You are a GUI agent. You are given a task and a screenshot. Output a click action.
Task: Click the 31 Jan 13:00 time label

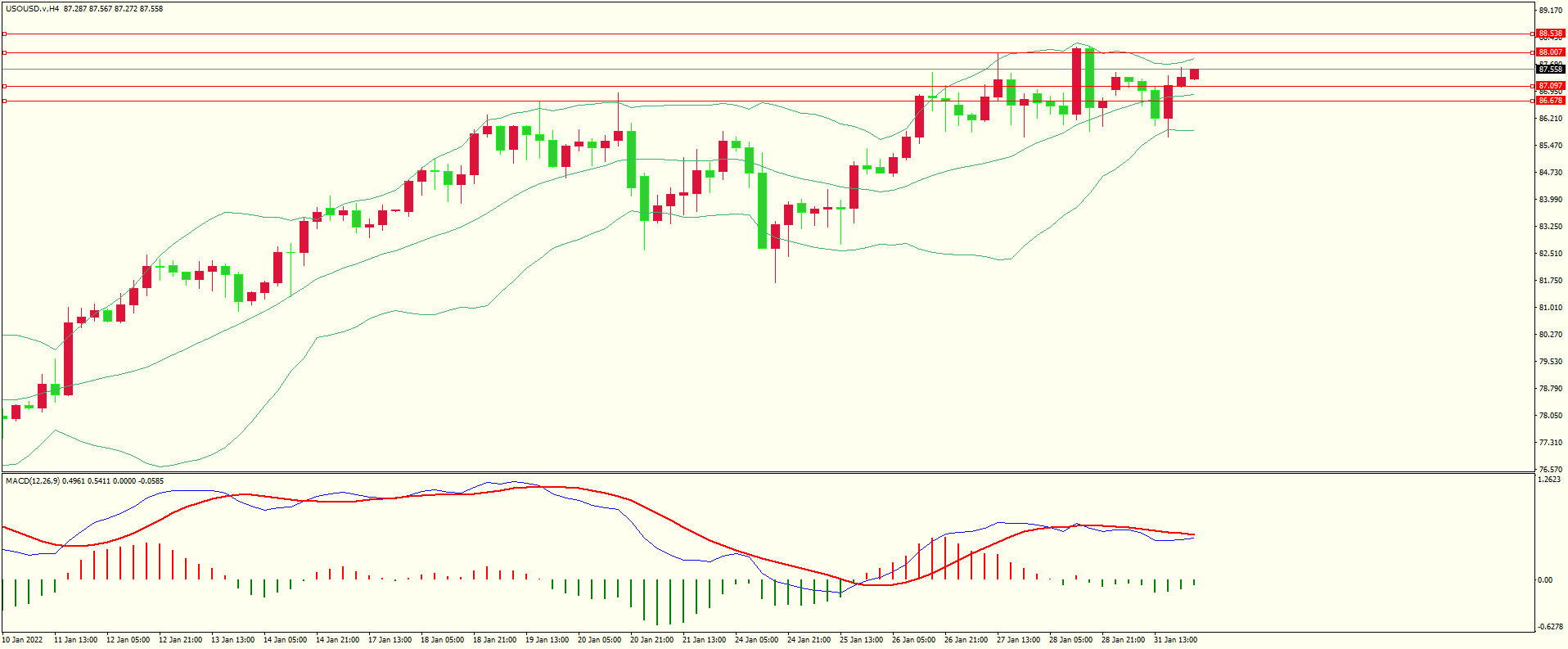pyautogui.click(x=1176, y=640)
